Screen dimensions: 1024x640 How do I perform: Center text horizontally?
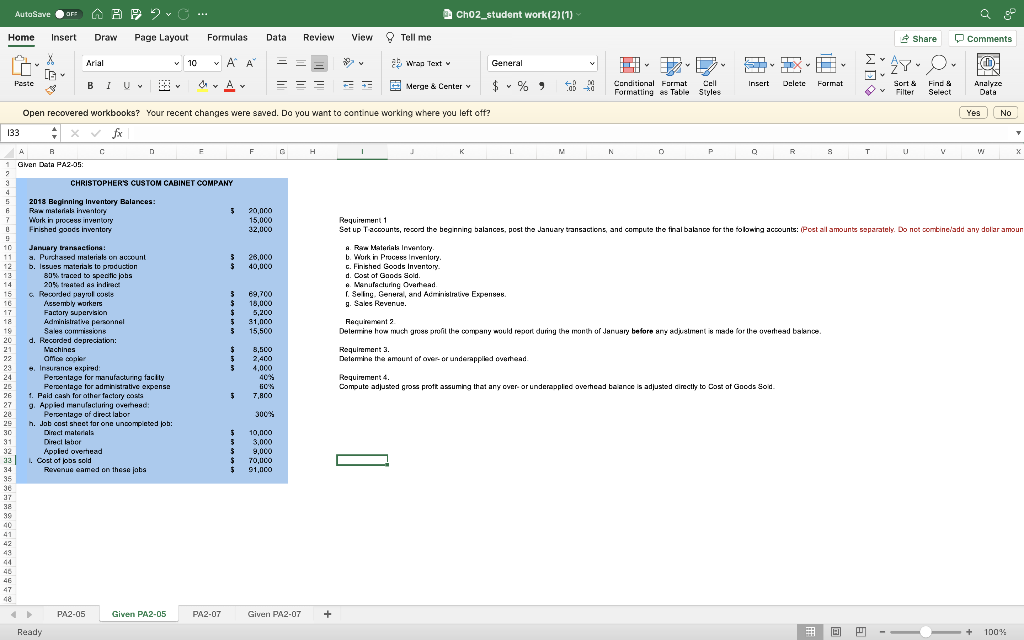pos(300,86)
